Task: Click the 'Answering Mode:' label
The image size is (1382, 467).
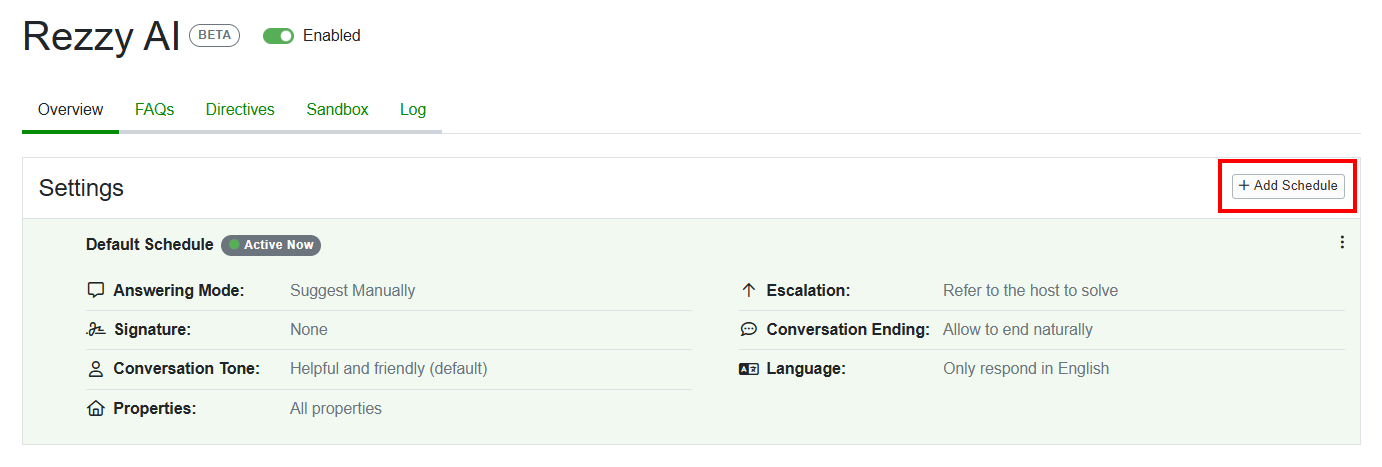Action: point(179,291)
